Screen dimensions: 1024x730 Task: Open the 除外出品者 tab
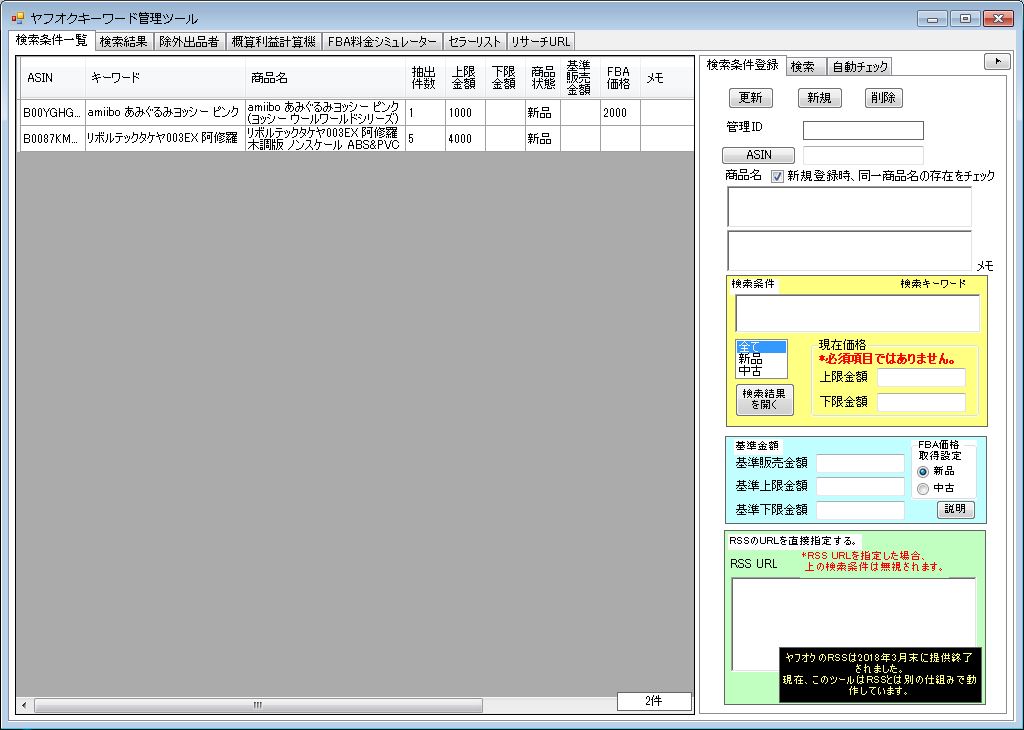coord(189,42)
